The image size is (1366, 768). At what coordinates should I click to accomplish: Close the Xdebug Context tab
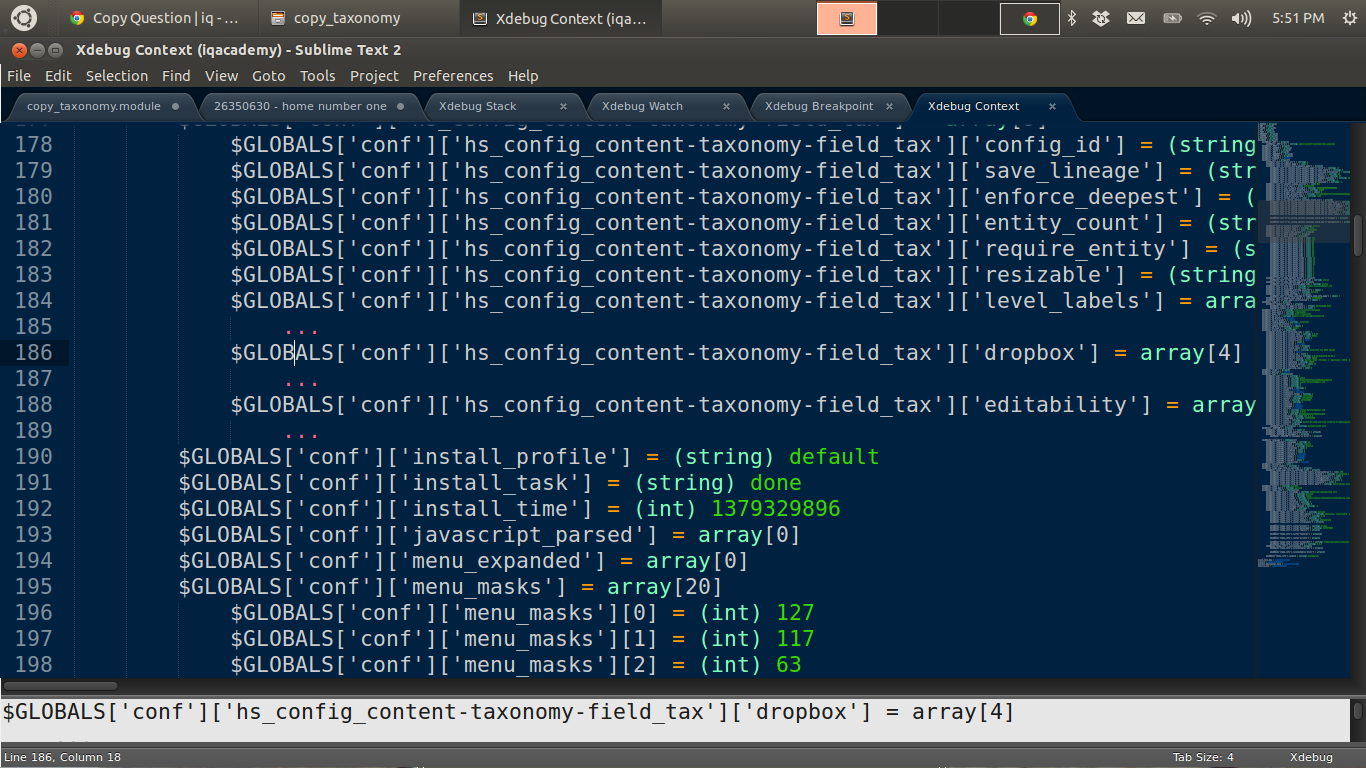[x=1052, y=106]
